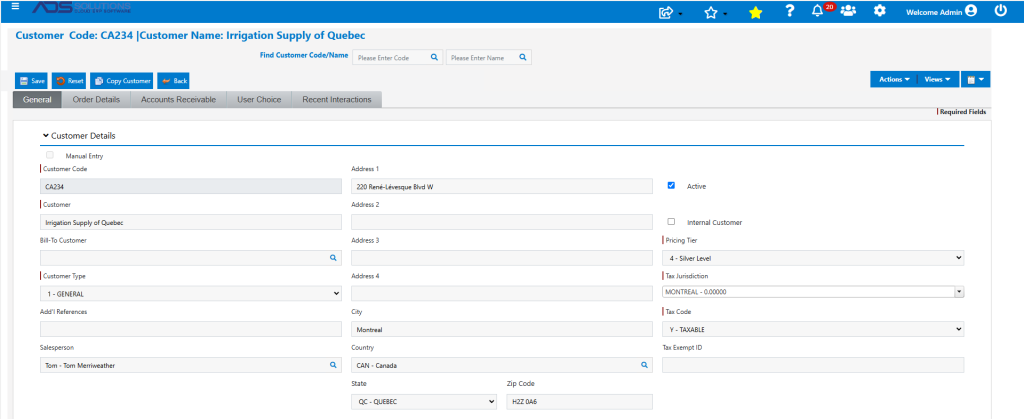This screenshot has width=1024, height=419.
Task: Open the Customer Type dropdown
Action: coord(191,294)
